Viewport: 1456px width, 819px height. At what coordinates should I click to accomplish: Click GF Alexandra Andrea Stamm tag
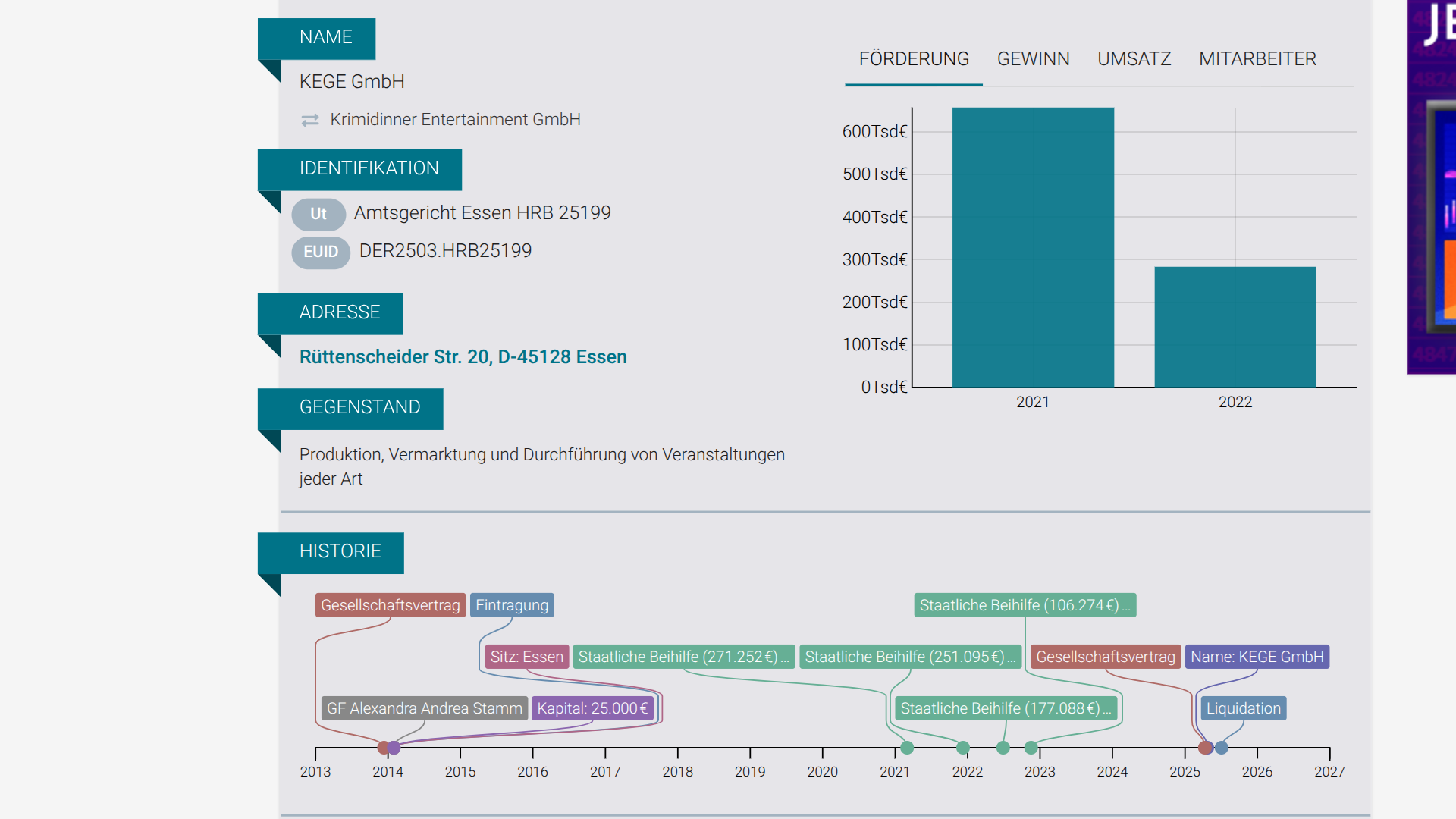click(425, 708)
